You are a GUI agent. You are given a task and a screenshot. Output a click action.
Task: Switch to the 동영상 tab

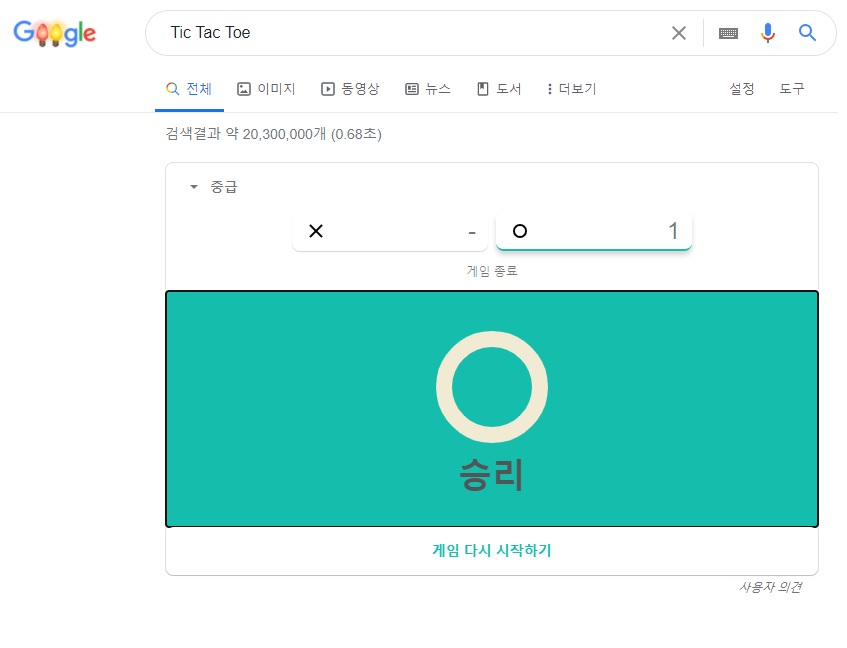351,89
